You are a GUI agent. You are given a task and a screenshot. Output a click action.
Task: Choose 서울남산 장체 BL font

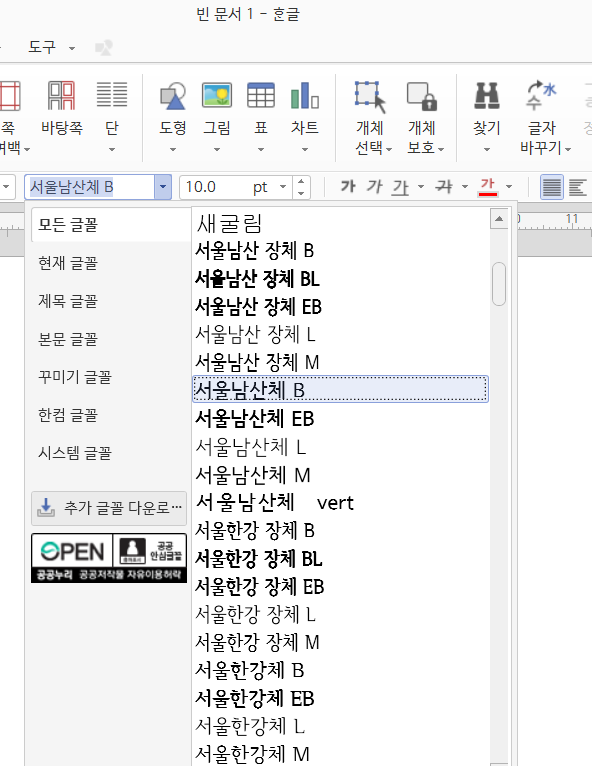point(340,279)
